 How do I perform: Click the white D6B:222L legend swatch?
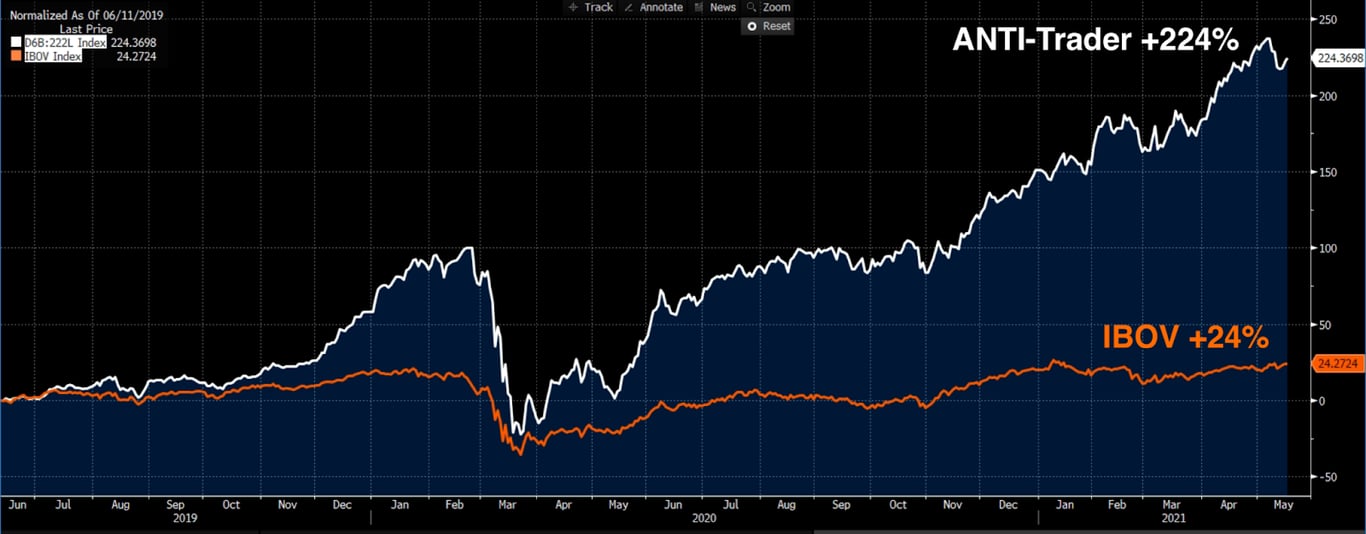[x=15, y=43]
